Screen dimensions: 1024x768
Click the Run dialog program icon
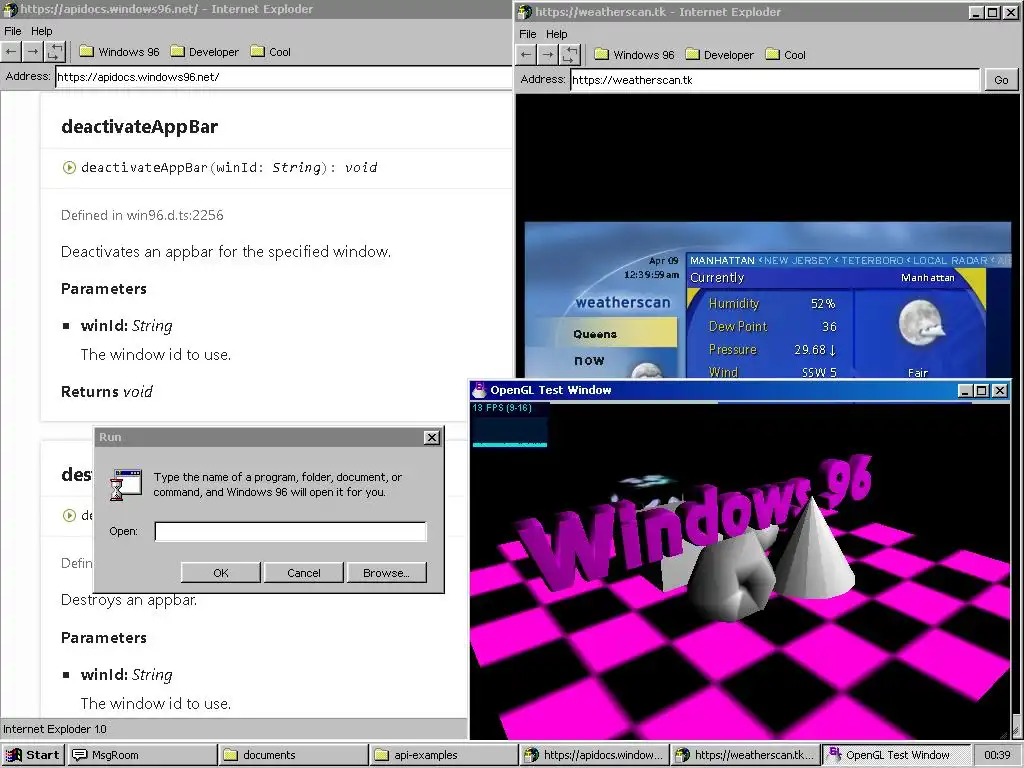coord(125,485)
